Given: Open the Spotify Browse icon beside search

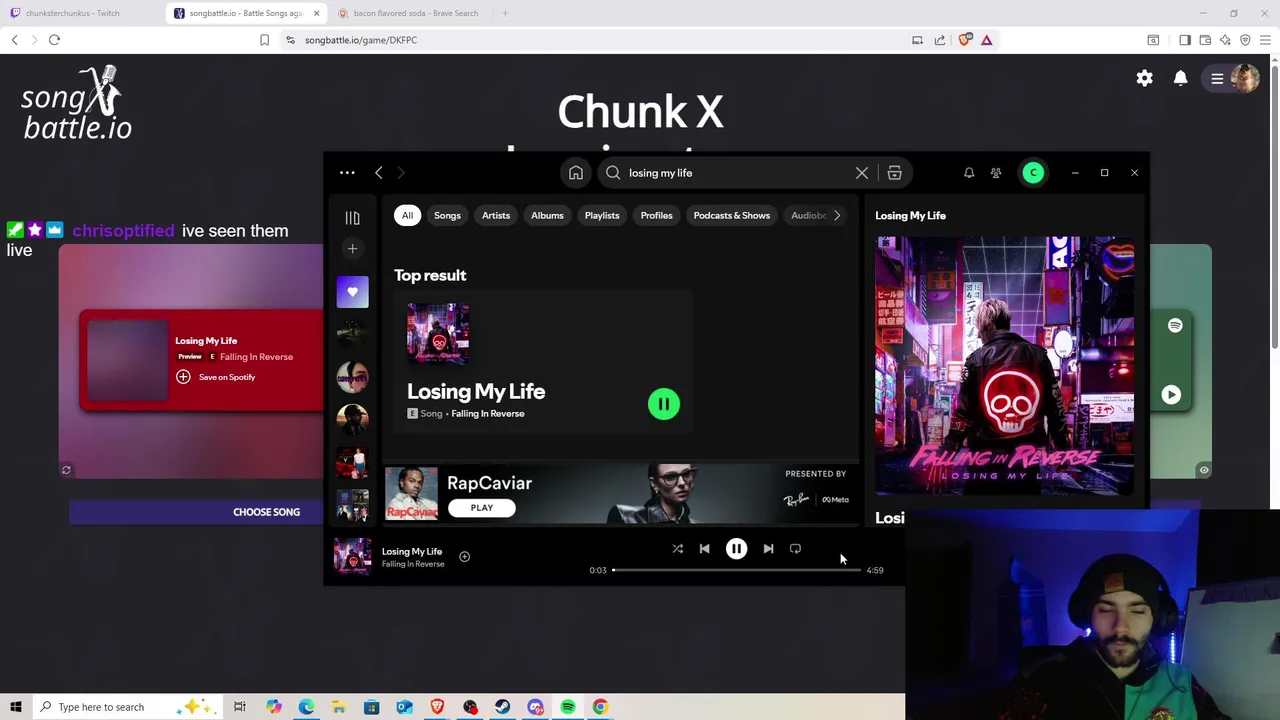Looking at the screenshot, I should click(894, 173).
